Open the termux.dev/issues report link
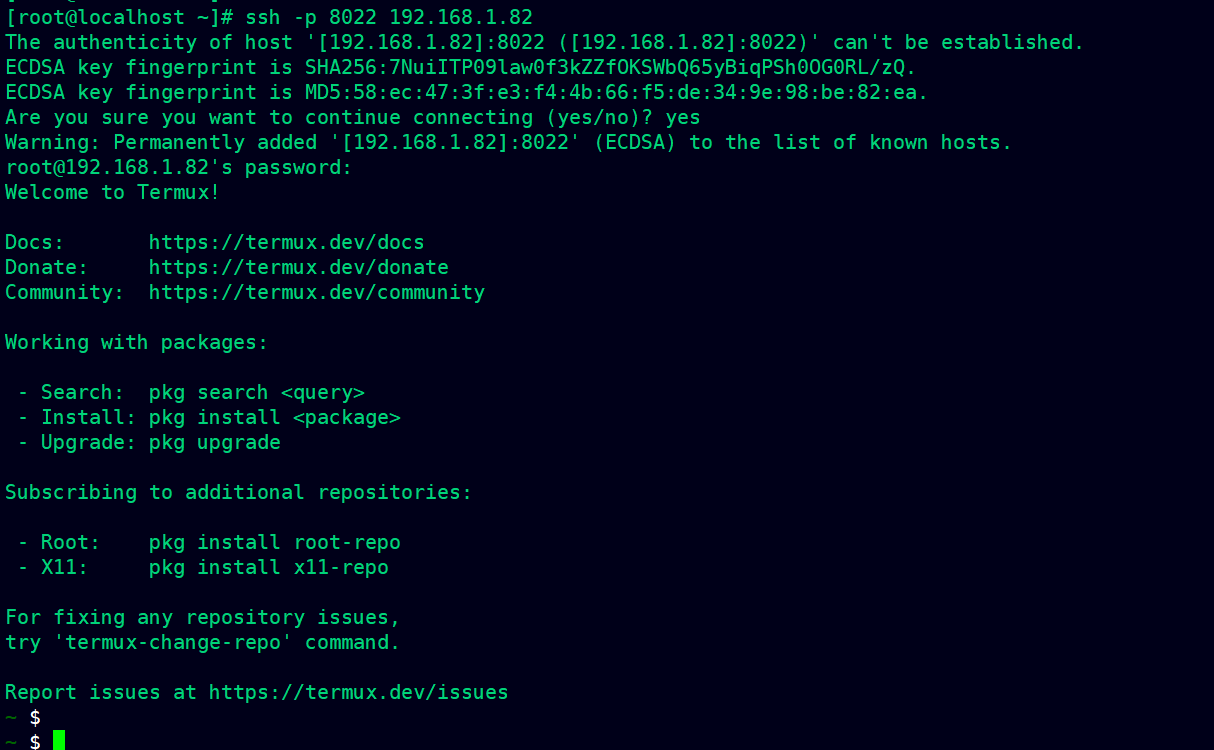Viewport: 1214px width, 750px height. 358,692
